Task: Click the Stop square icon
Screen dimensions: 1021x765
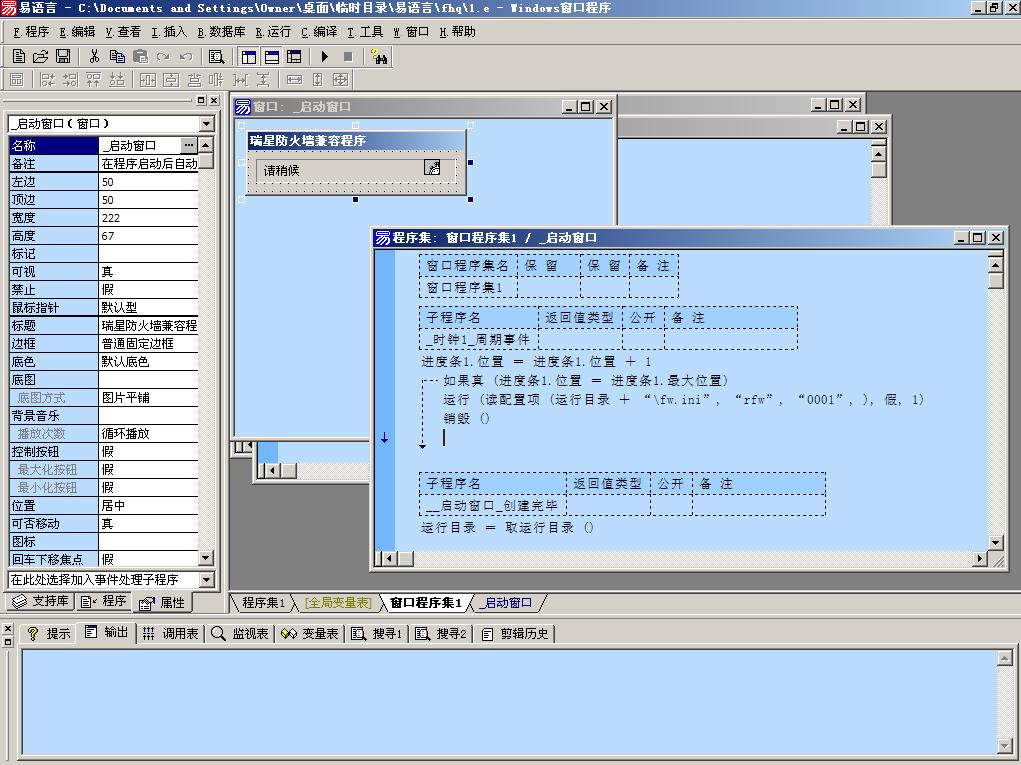Action: click(348, 57)
